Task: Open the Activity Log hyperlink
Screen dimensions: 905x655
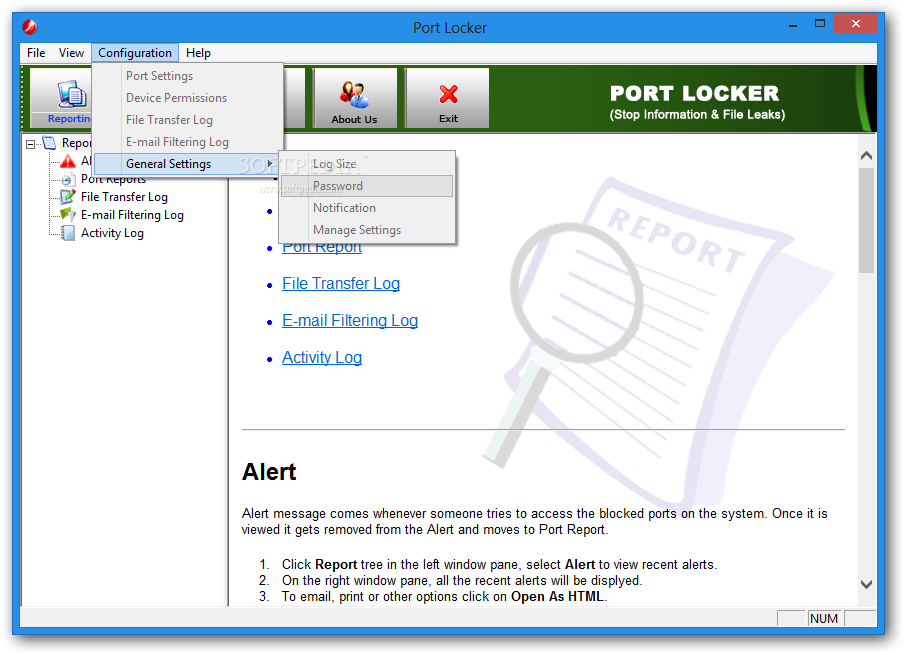Action: pyautogui.click(x=321, y=357)
